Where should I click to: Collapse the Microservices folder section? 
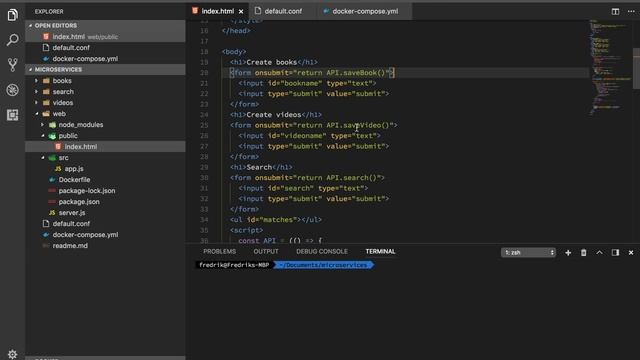[x=105, y=69]
